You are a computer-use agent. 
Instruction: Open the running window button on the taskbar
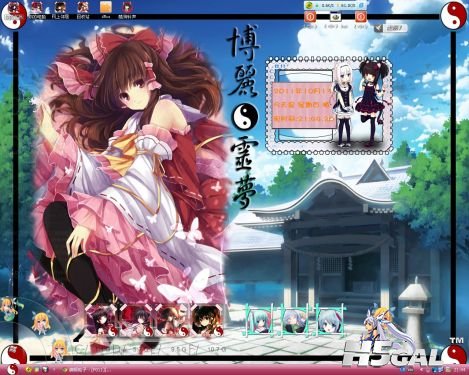point(86,370)
